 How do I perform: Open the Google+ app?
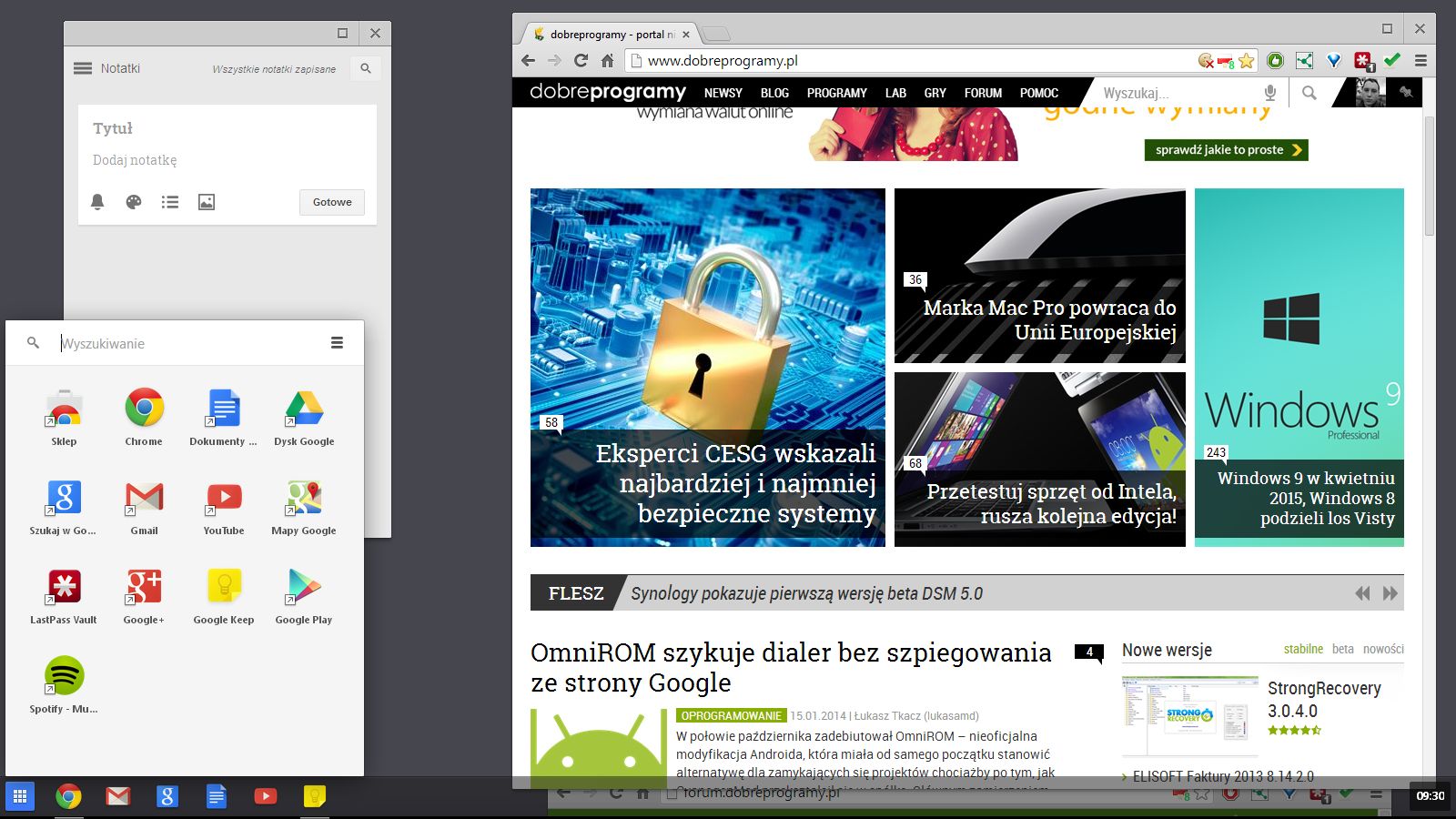[x=144, y=596]
